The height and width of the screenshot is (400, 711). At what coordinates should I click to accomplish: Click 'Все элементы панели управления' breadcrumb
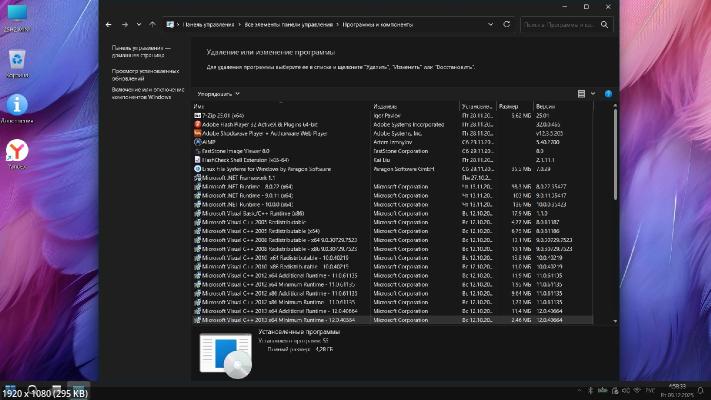(284, 23)
